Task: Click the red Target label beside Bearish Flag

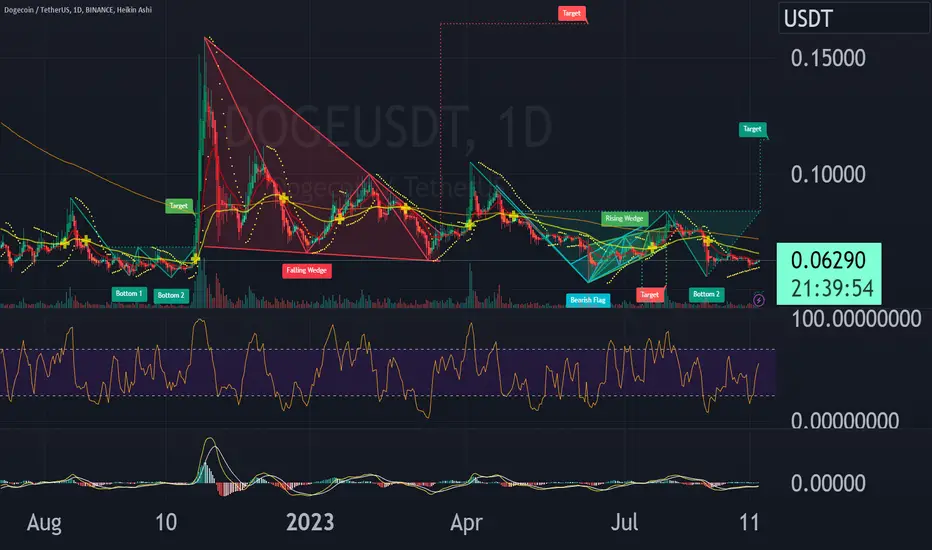Action: (650, 295)
